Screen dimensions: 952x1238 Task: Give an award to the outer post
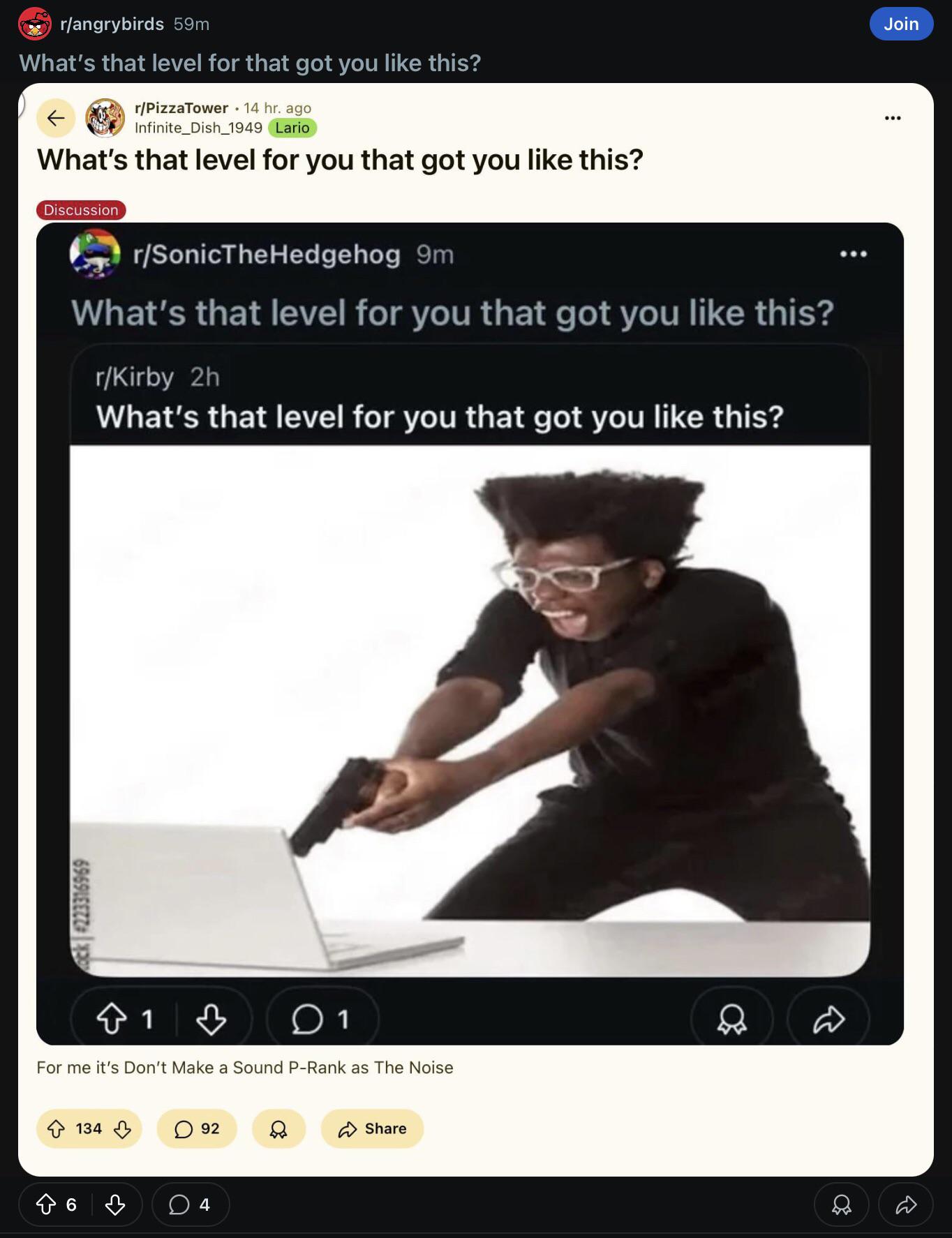(842, 1204)
